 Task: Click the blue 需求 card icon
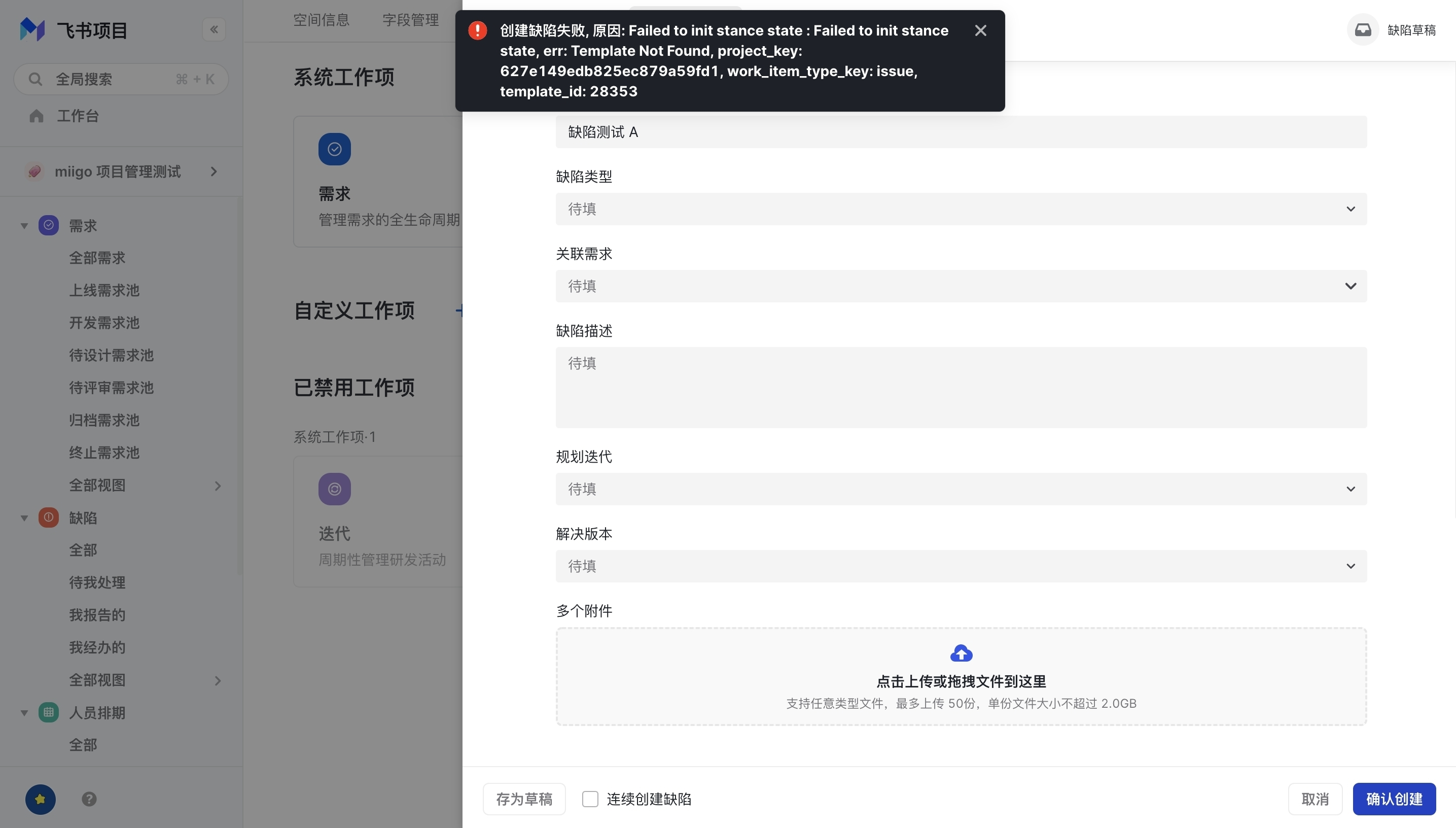[x=335, y=149]
